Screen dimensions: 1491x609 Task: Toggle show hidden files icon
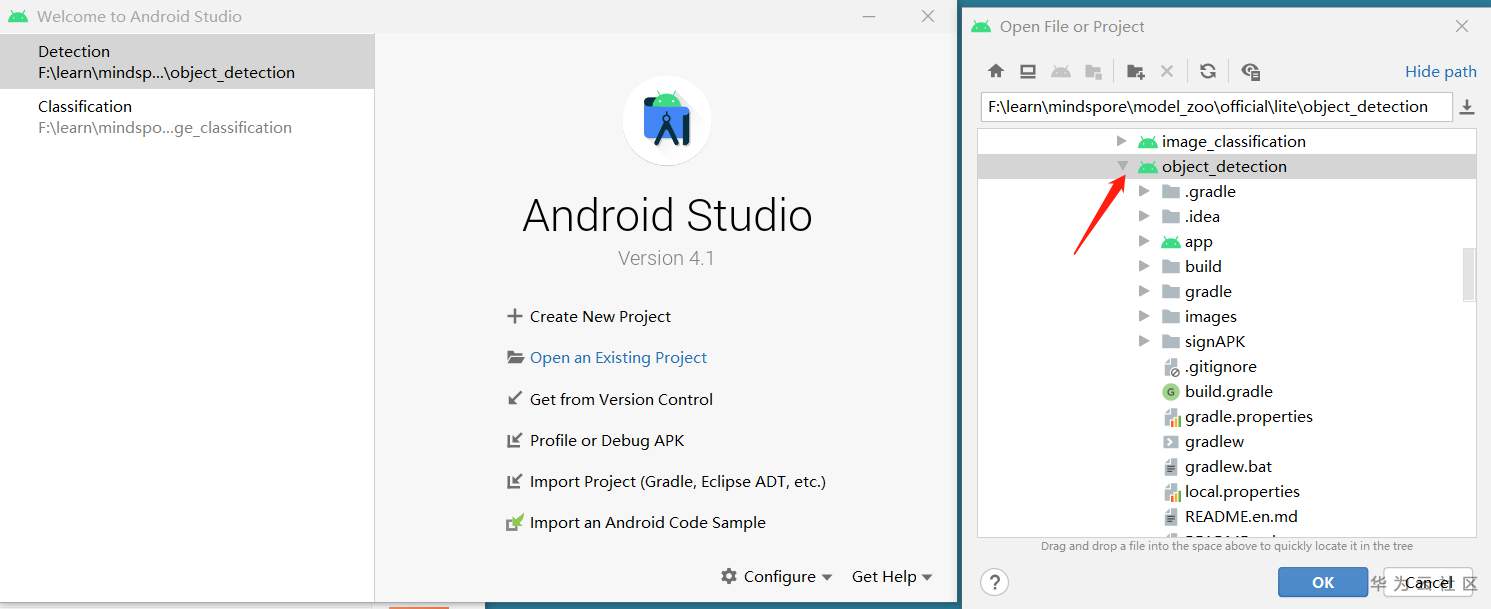(x=1250, y=71)
